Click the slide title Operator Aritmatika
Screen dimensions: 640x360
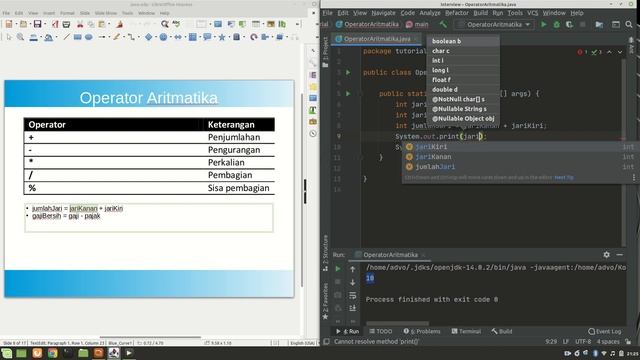pyautogui.click(x=149, y=98)
